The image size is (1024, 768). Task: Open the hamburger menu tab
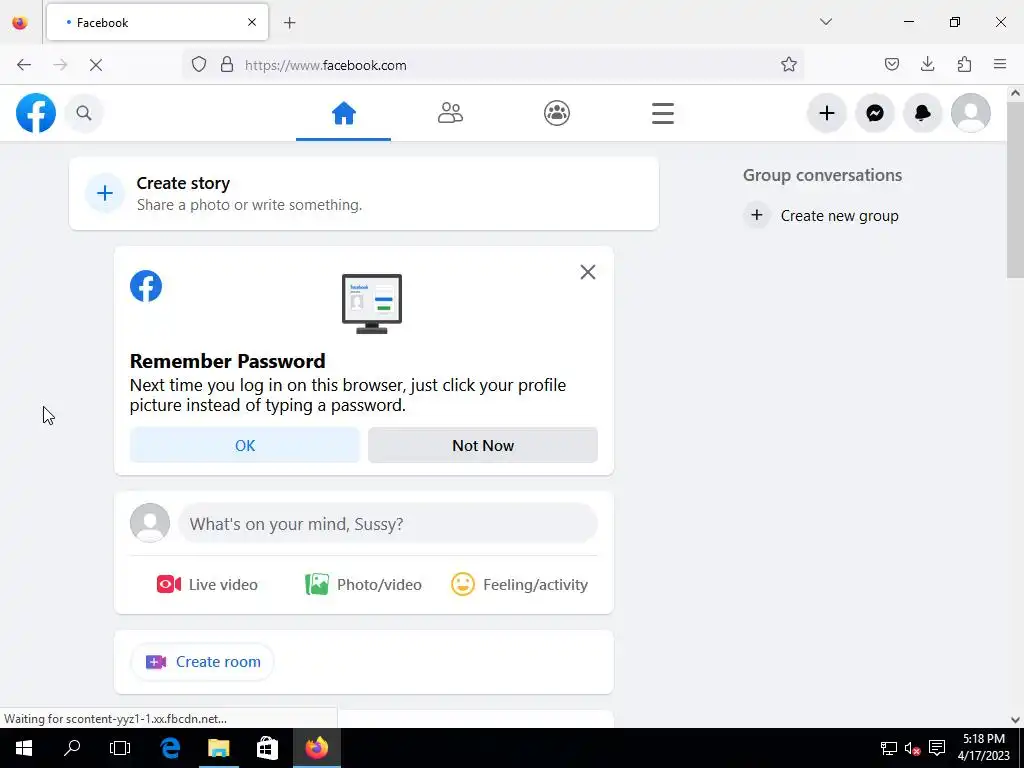tap(663, 114)
